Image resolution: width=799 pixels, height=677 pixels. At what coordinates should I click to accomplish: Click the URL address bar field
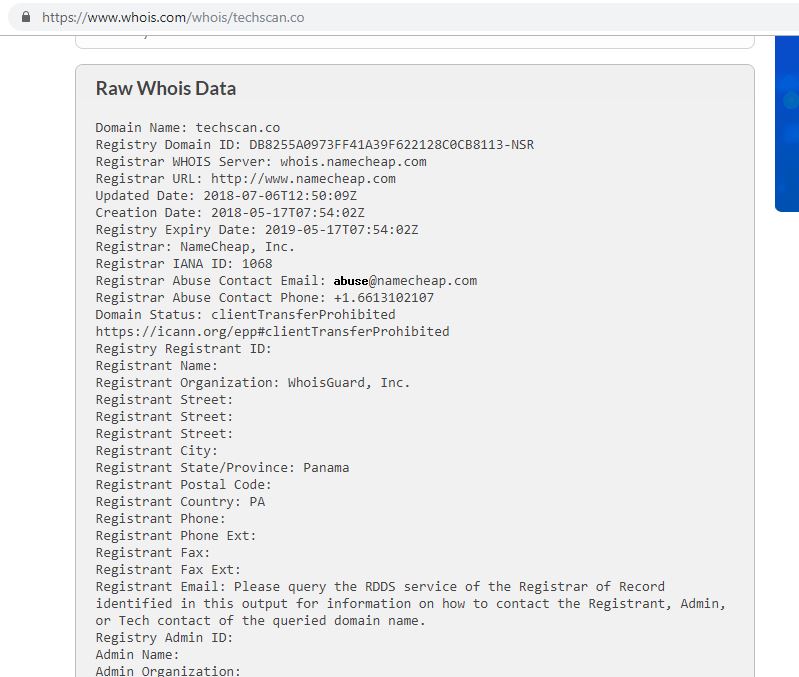[404, 17]
